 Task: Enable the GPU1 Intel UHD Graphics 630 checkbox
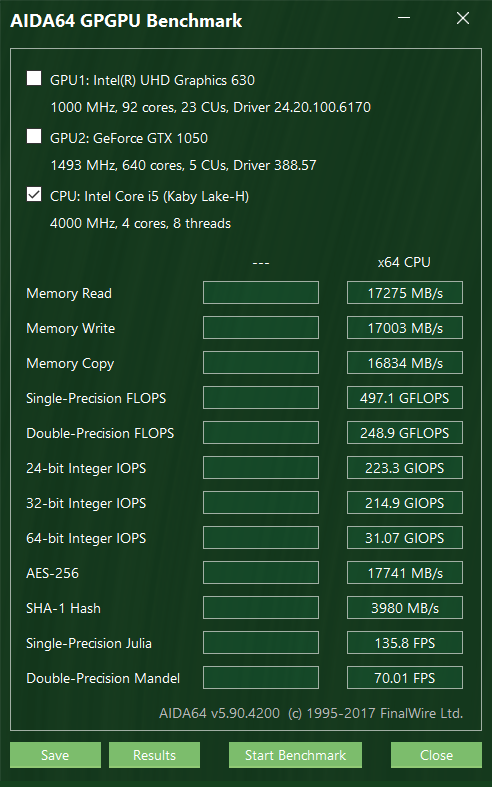[34, 78]
